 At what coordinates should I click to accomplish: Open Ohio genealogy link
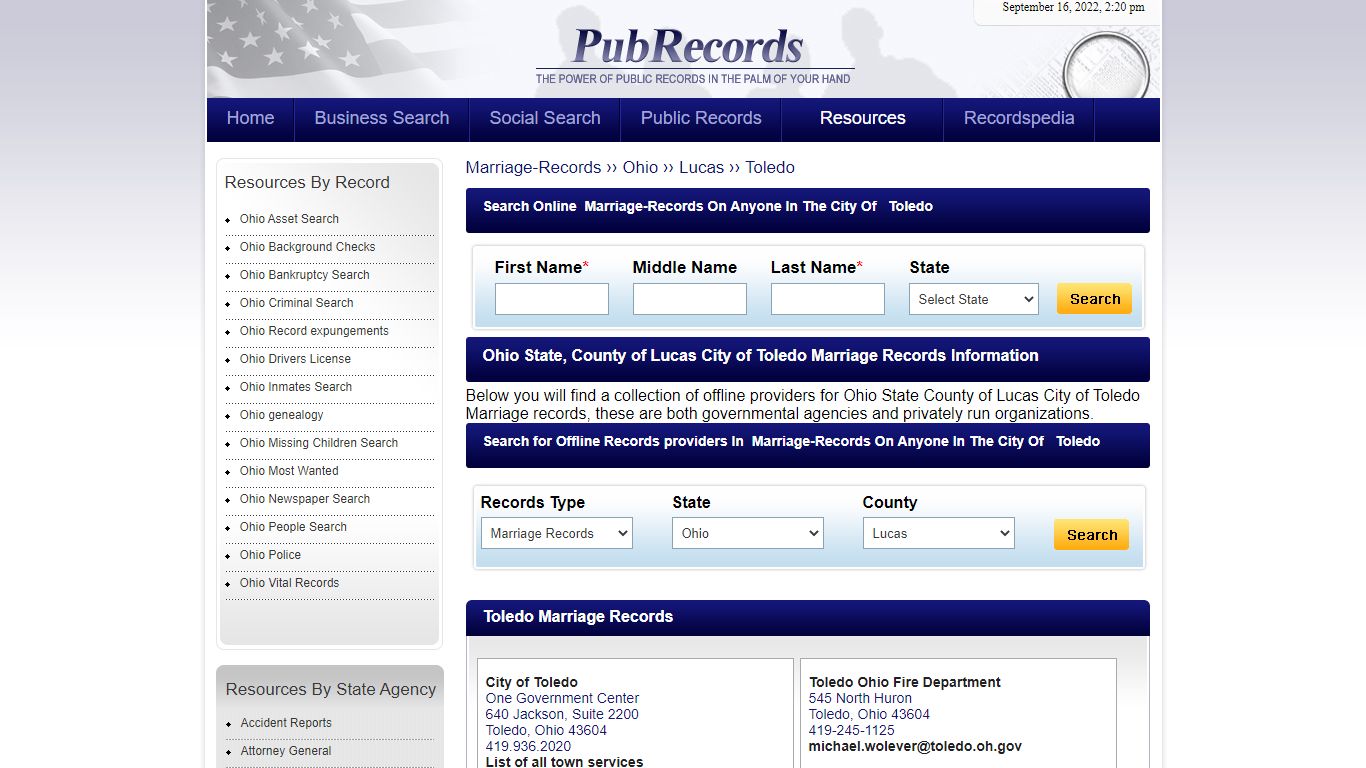click(x=282, y=415)
